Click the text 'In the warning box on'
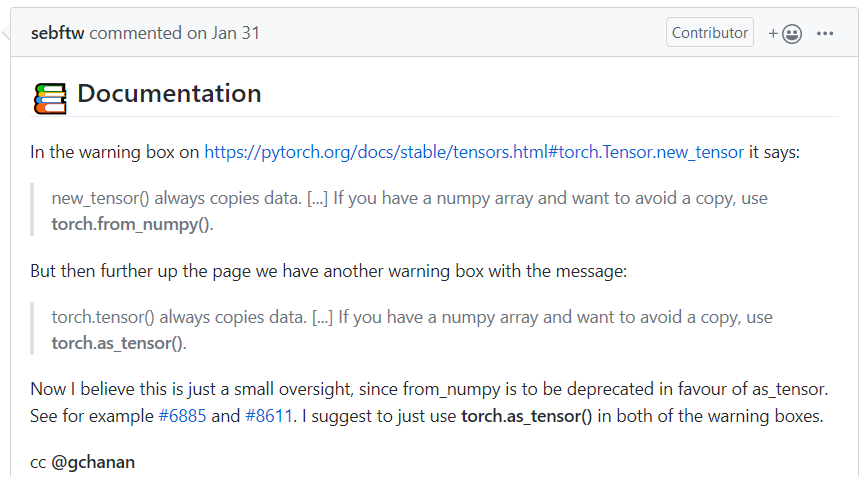 pos(115,152)
